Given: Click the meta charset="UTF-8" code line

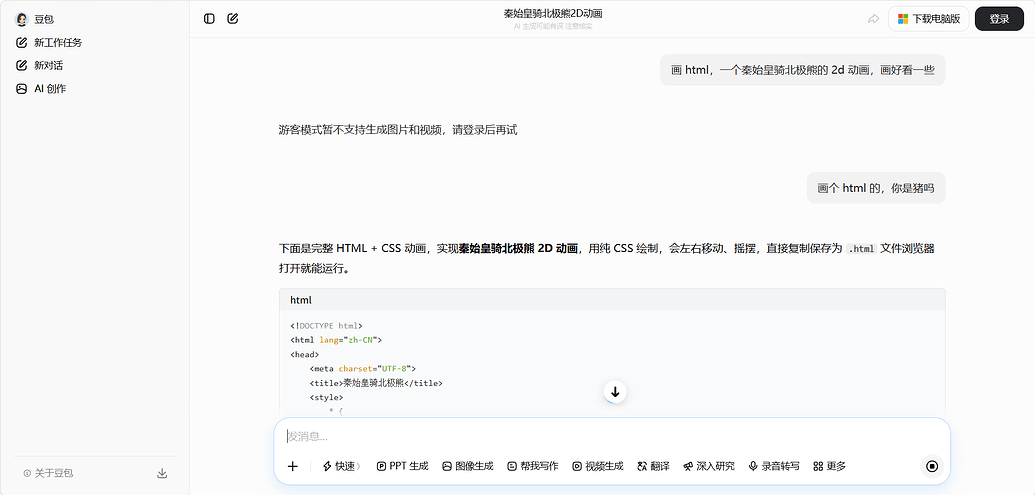Looking at the screenshot, I should pos(362,368).
